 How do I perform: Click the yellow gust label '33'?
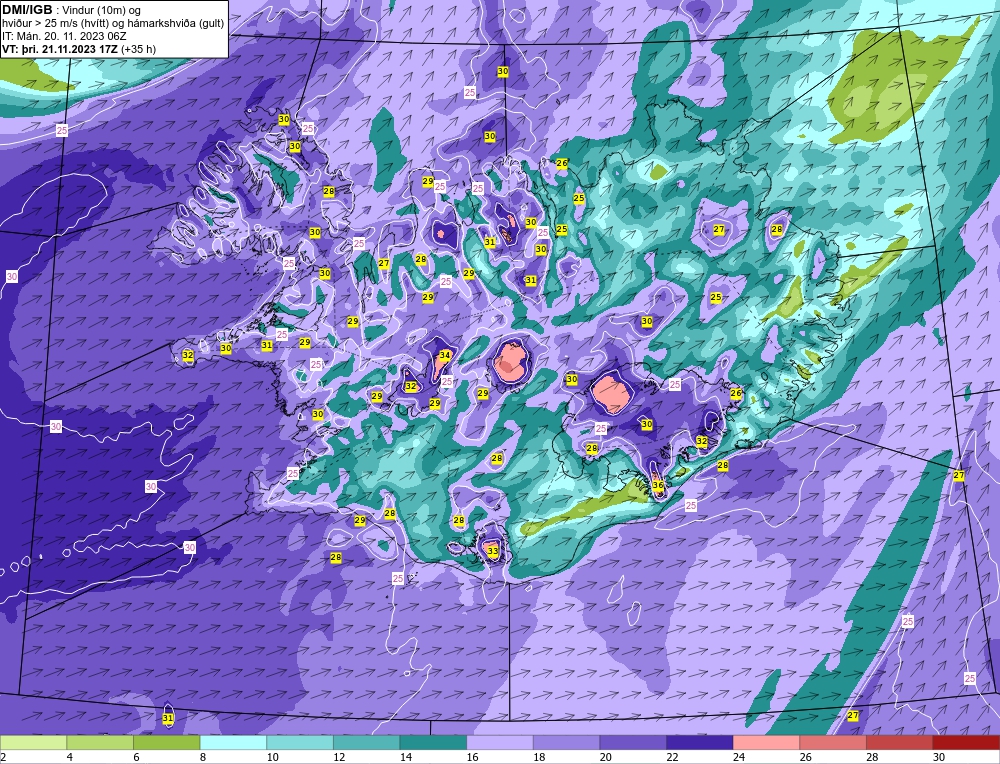492,550
